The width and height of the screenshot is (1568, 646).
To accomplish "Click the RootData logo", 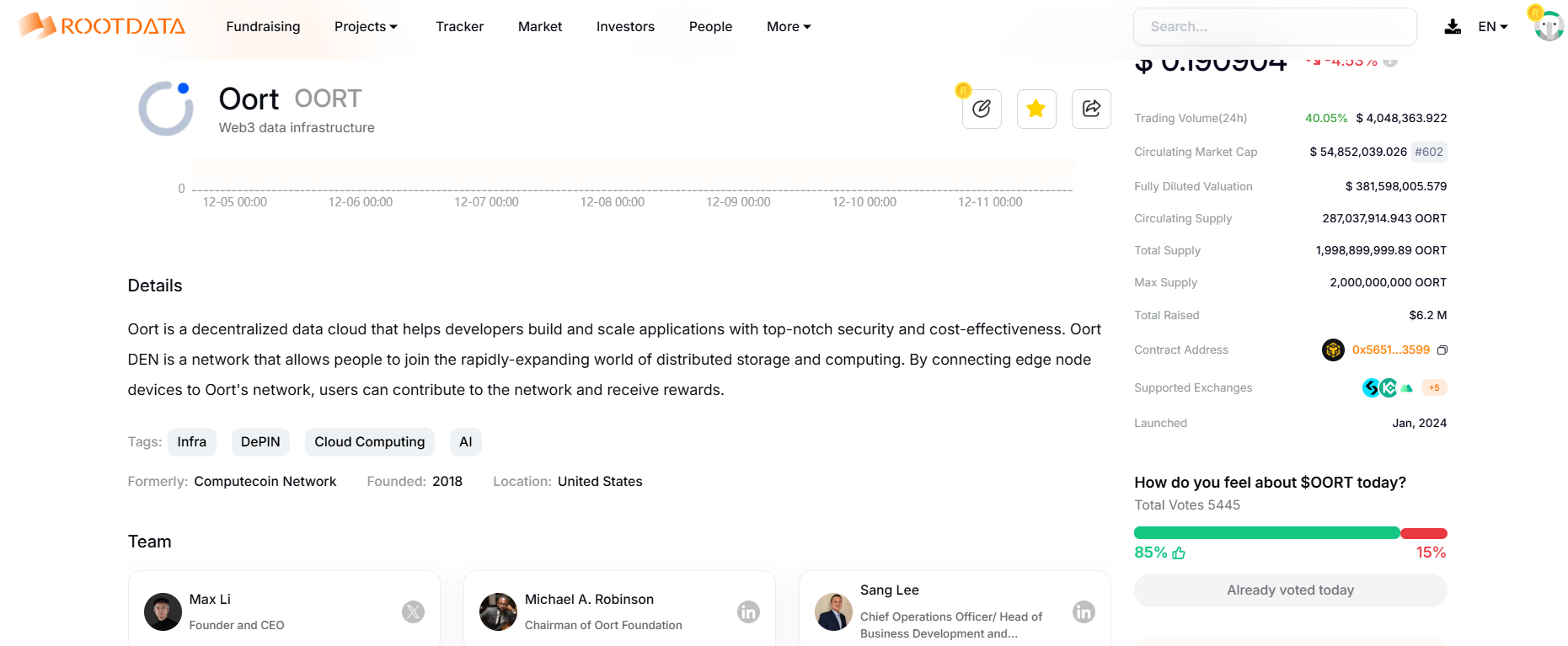I will 101,26.
